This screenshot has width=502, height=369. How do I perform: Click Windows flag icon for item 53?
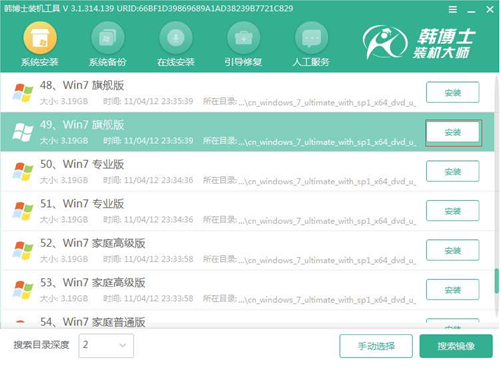pos(23,290)
